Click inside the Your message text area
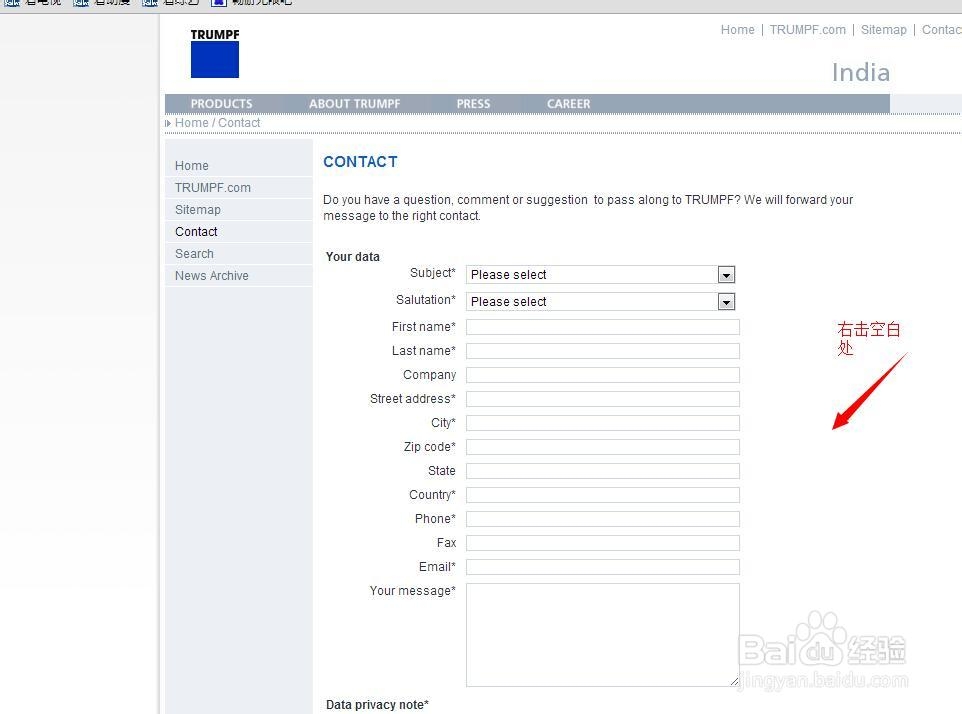This screenshot has width=962, height=714. pyautogui.click(x=602, y=635)
